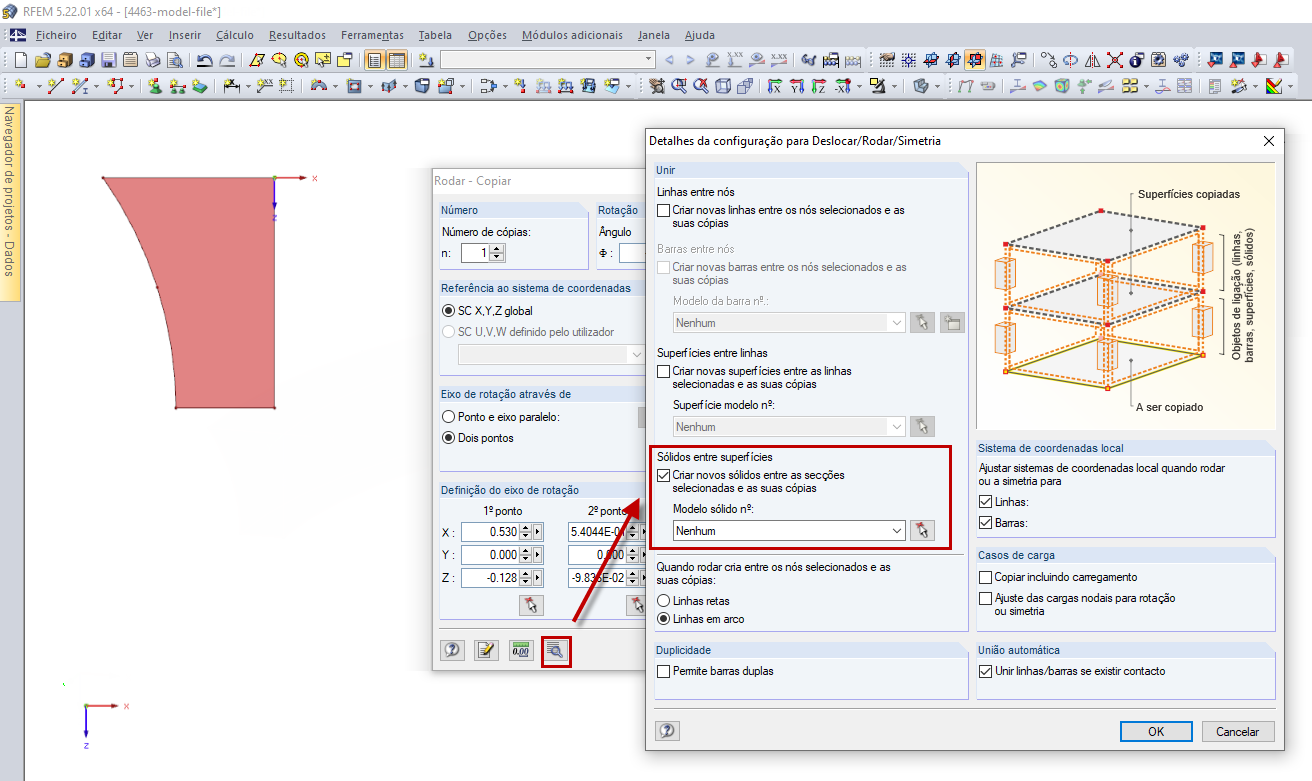Click the view in X direction icon
This screenshot has width=1312, height=781.
(x=774, y=86)
